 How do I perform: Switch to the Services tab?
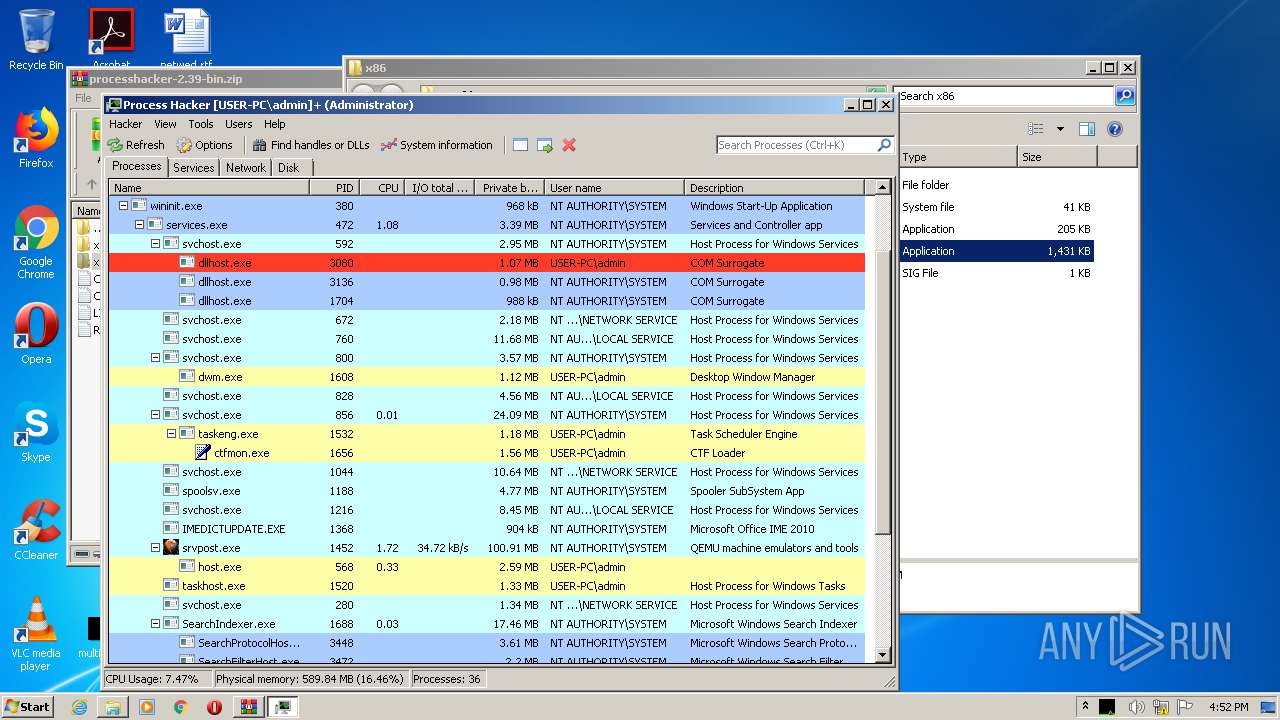(193, 168)
